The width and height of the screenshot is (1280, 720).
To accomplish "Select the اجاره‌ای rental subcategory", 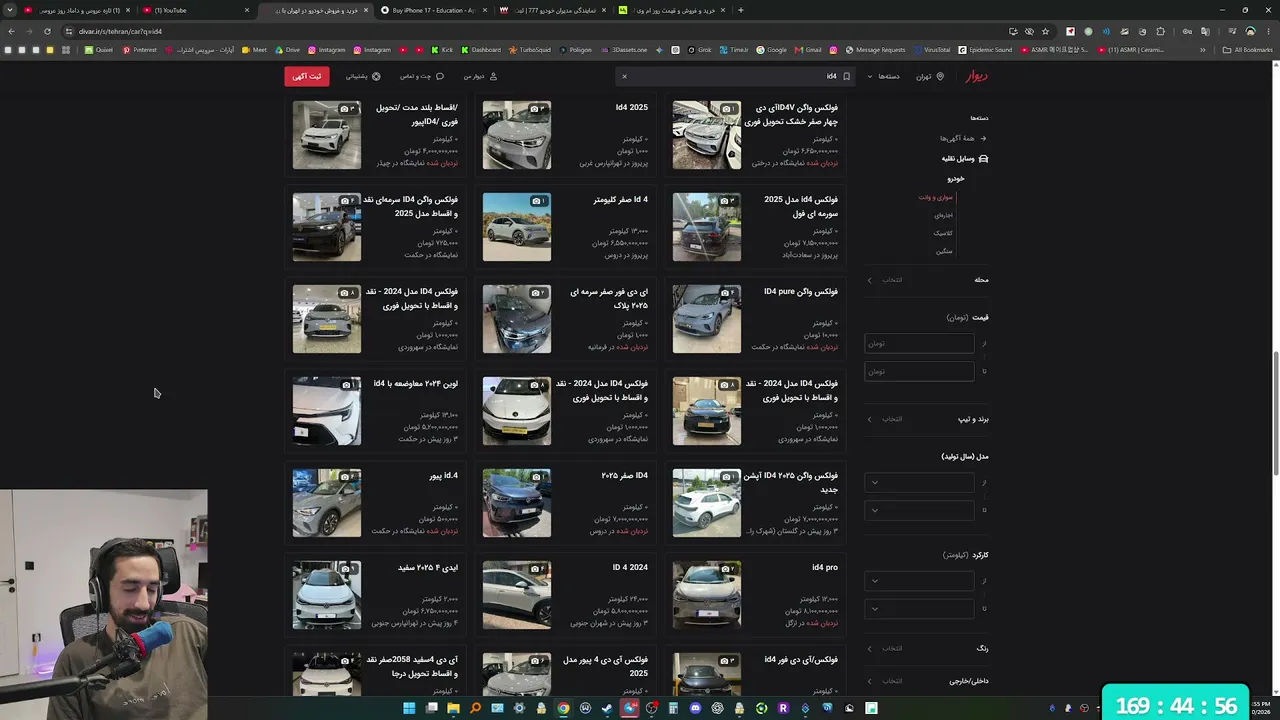I will pos(943,215).
